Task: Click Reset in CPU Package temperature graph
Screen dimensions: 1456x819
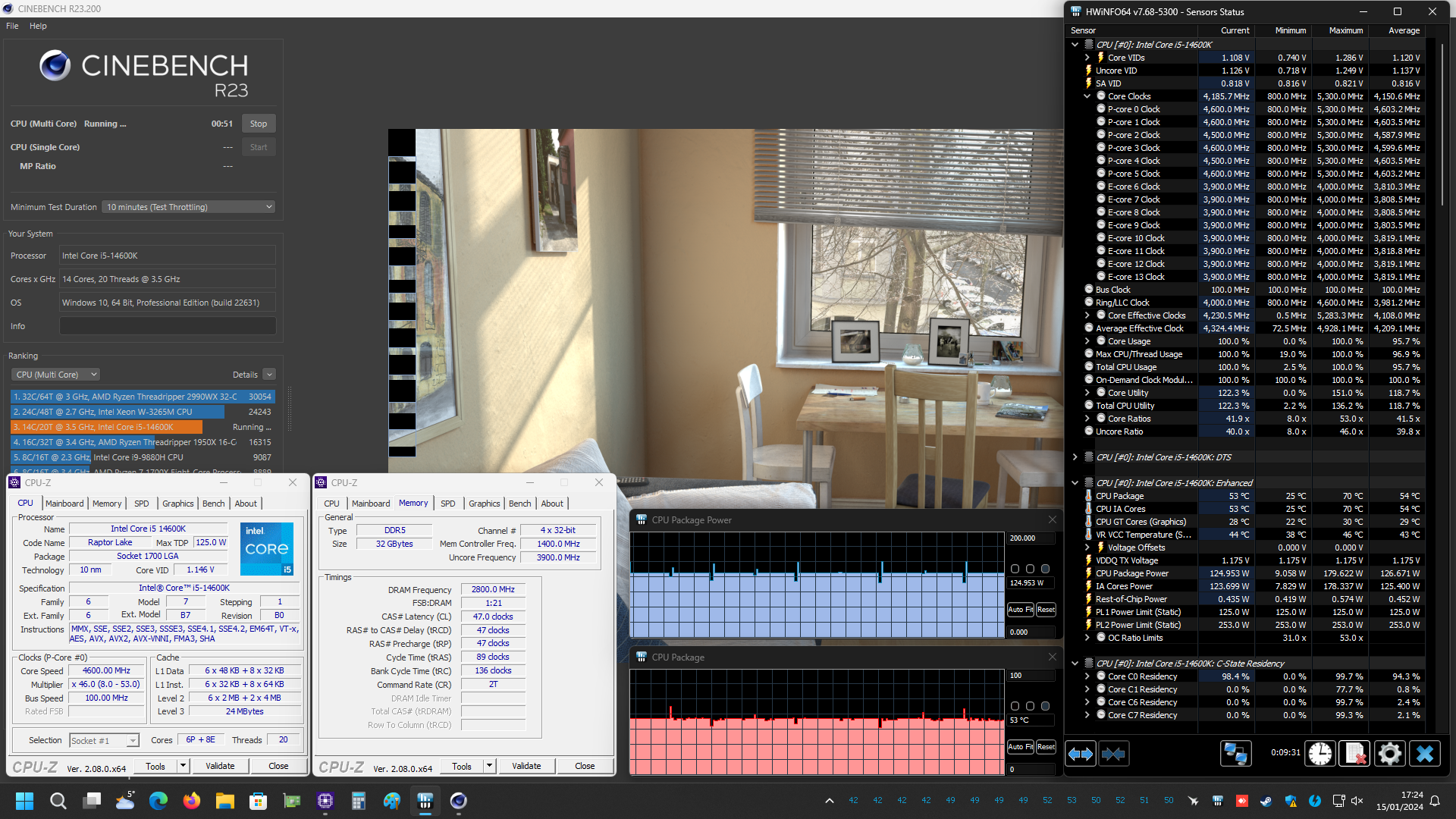Action: click(x=1046, y=747)
